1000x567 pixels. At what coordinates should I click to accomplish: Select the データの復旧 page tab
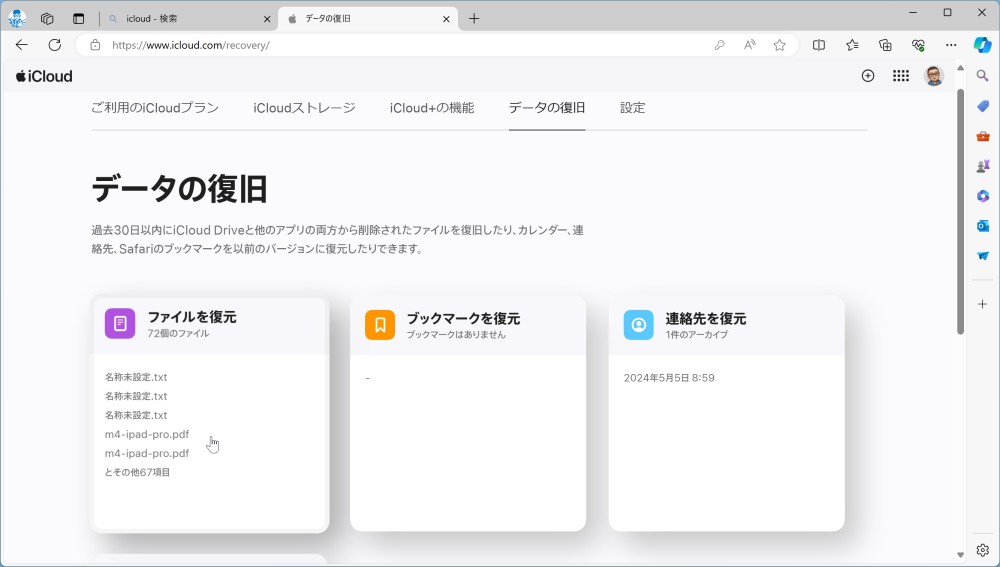(x=547, y=108)
